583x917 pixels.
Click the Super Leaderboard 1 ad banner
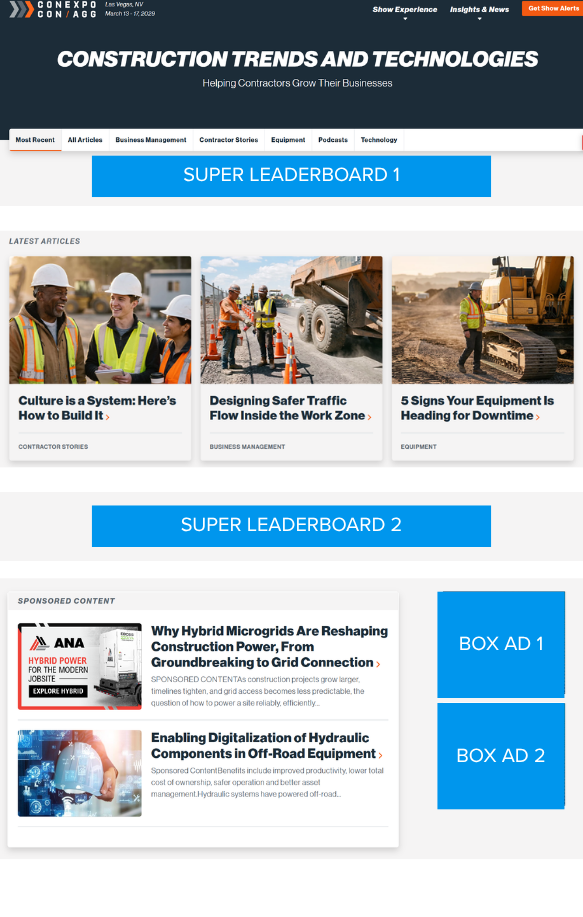point(291,175)
